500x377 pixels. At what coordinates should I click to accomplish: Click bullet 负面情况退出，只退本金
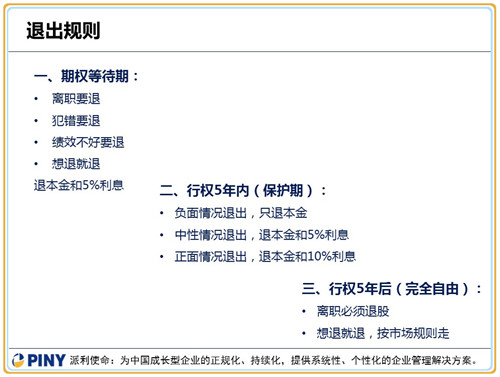click(241, 213)
